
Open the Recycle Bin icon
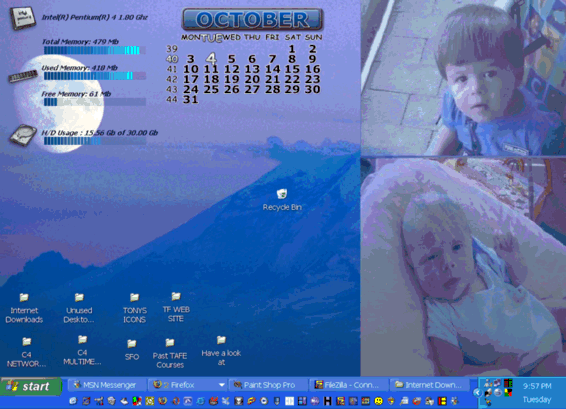[x=282, y=200]
